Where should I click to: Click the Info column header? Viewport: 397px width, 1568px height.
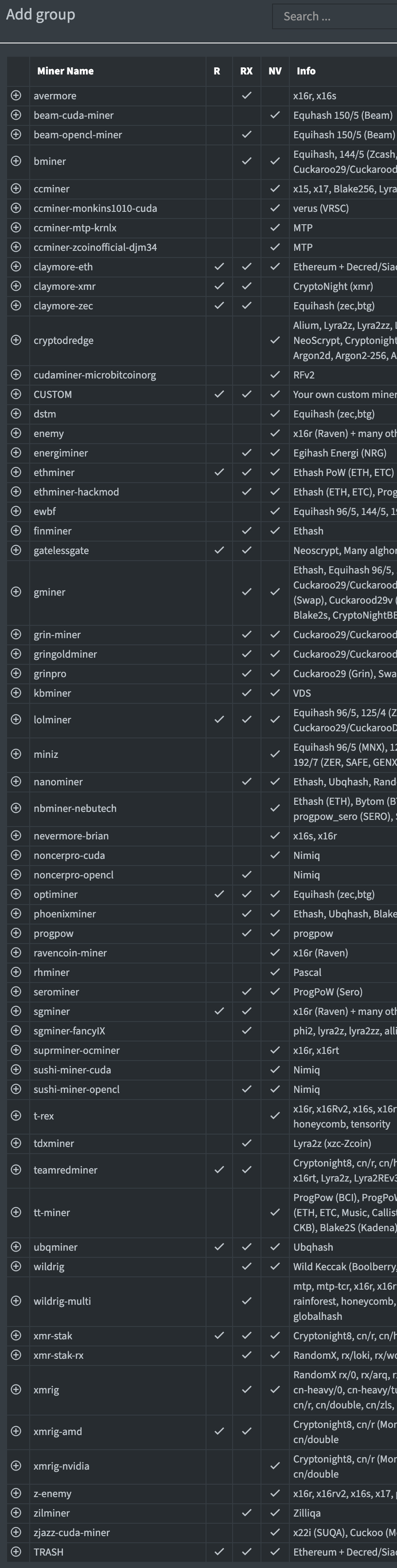pos(306,71)
